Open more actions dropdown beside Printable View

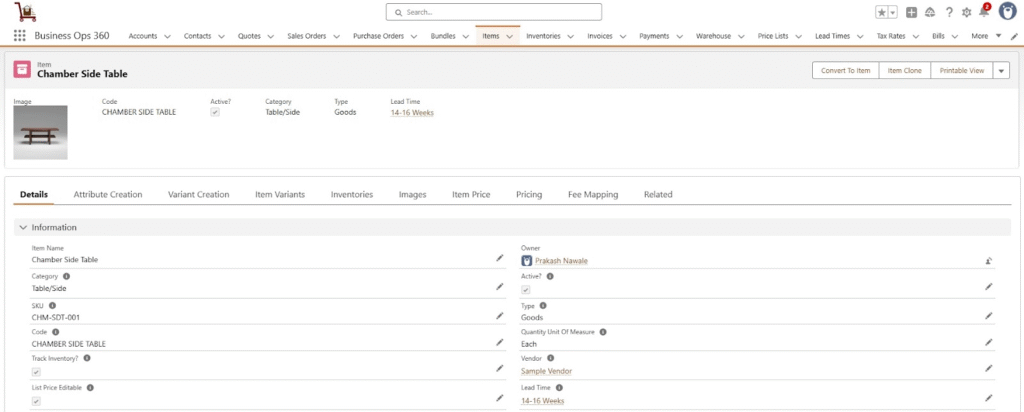click(1002, 70)
